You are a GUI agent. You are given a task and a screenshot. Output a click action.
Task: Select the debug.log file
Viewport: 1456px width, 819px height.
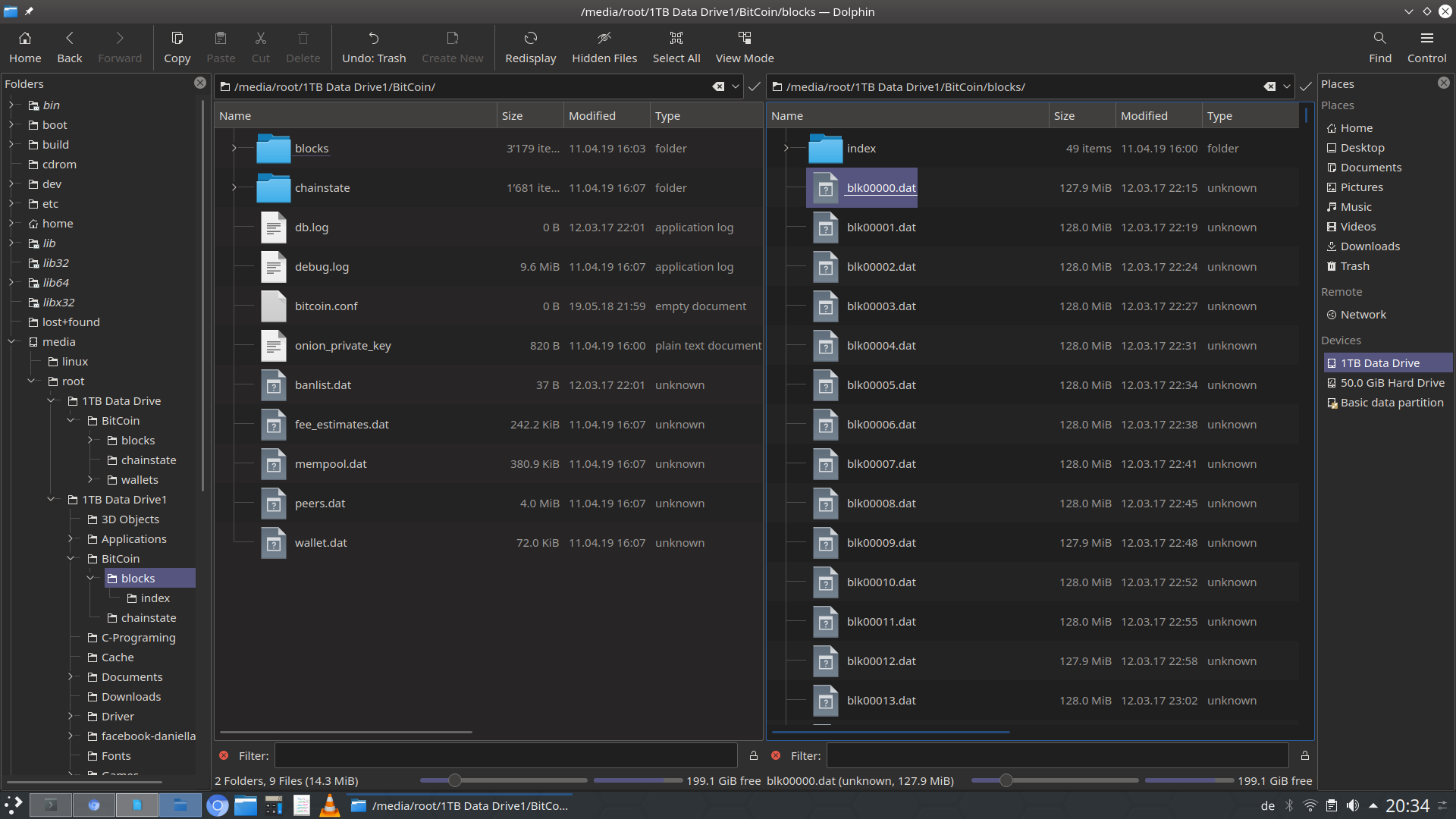point(322,266)
